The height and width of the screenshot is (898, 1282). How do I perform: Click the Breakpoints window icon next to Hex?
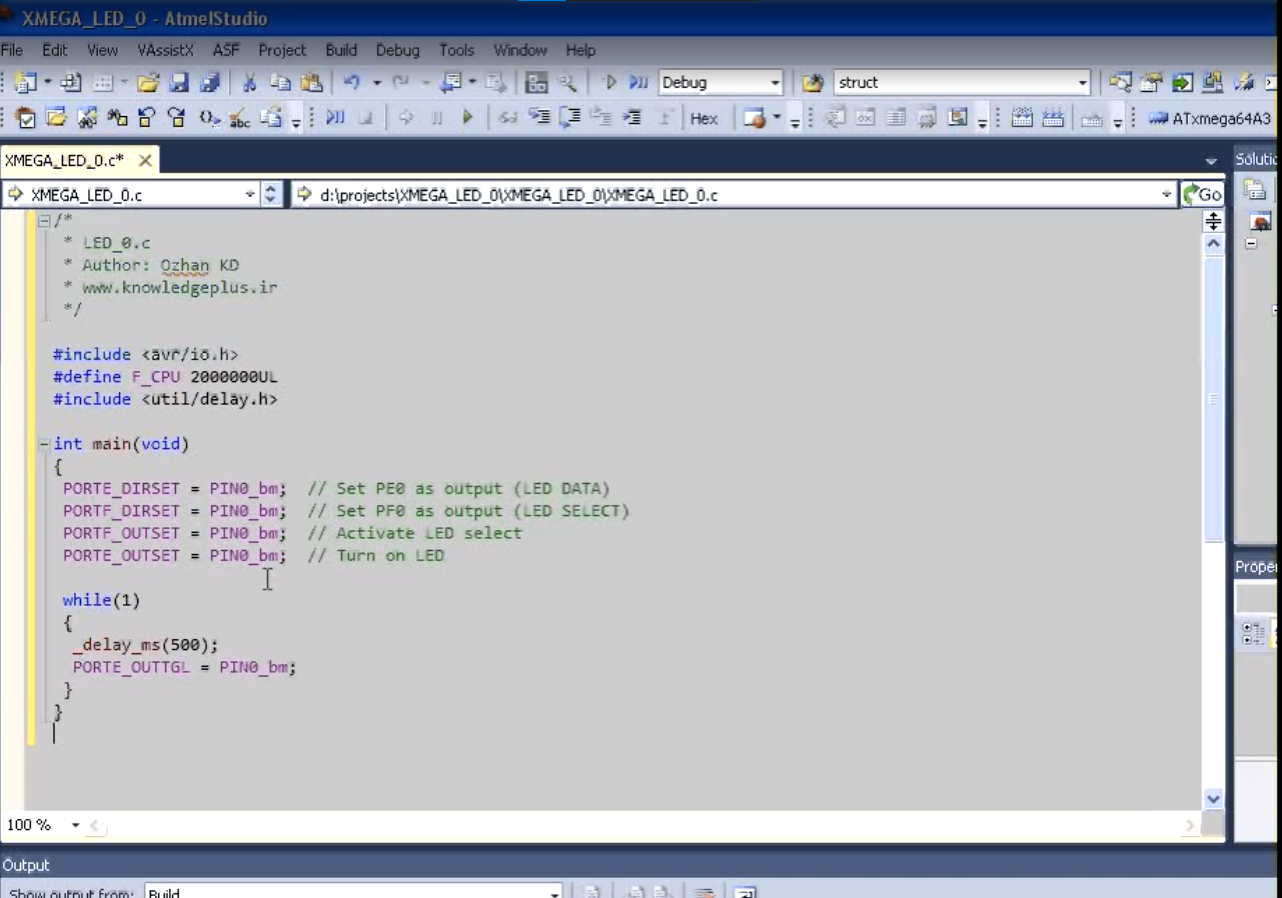pos(755,118)
